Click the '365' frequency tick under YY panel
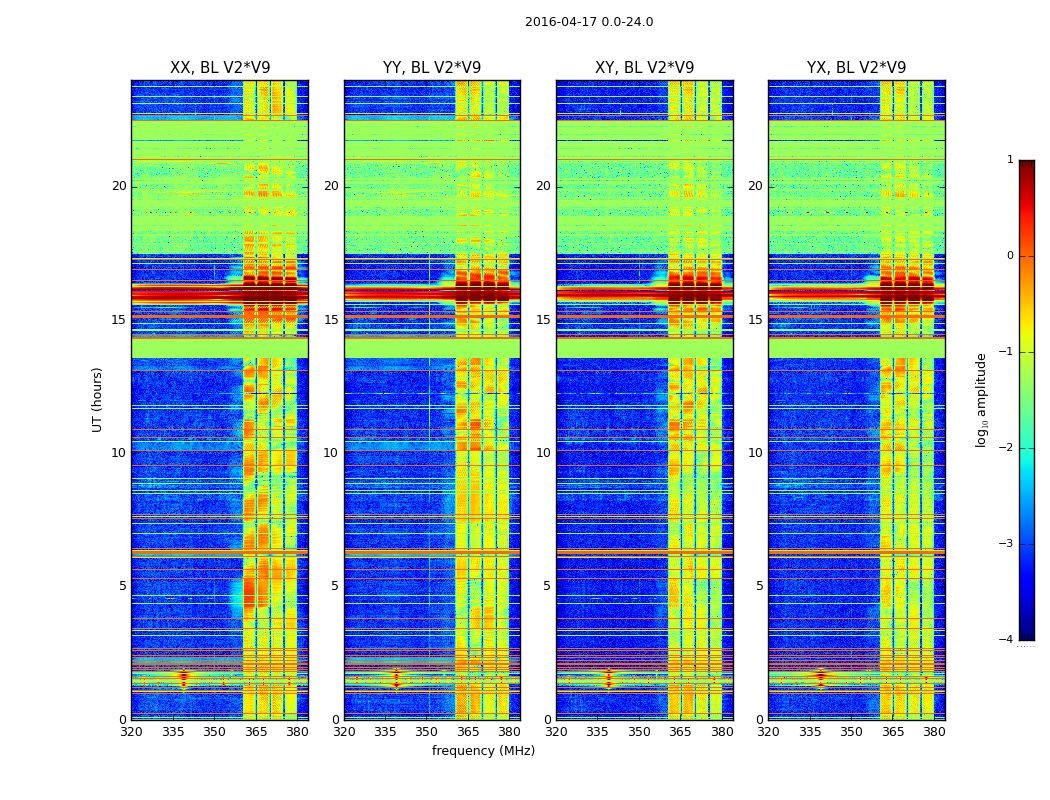Screen dimensions: 1050x800 pos(468,732)
